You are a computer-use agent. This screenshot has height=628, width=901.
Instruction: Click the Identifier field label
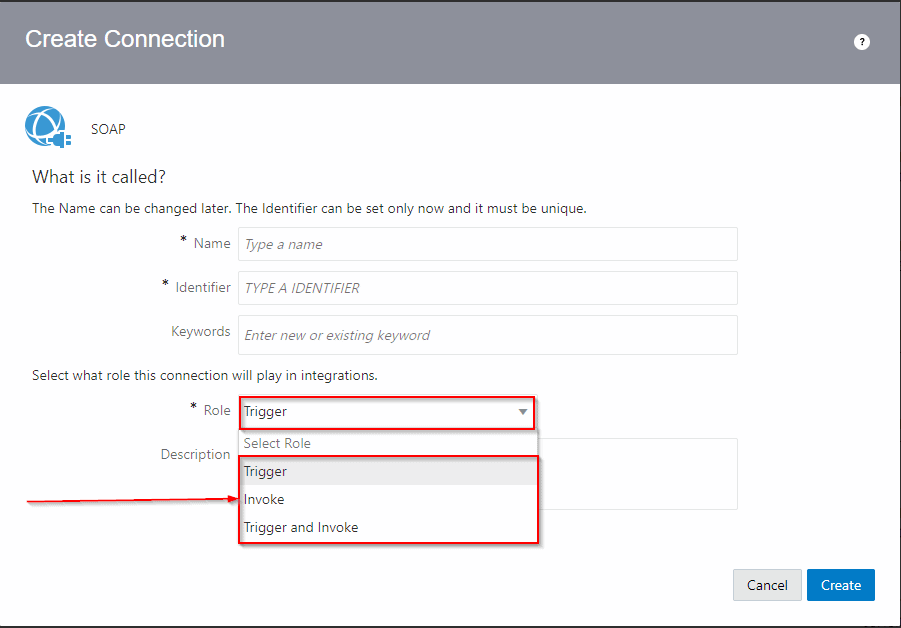[202, 287]
